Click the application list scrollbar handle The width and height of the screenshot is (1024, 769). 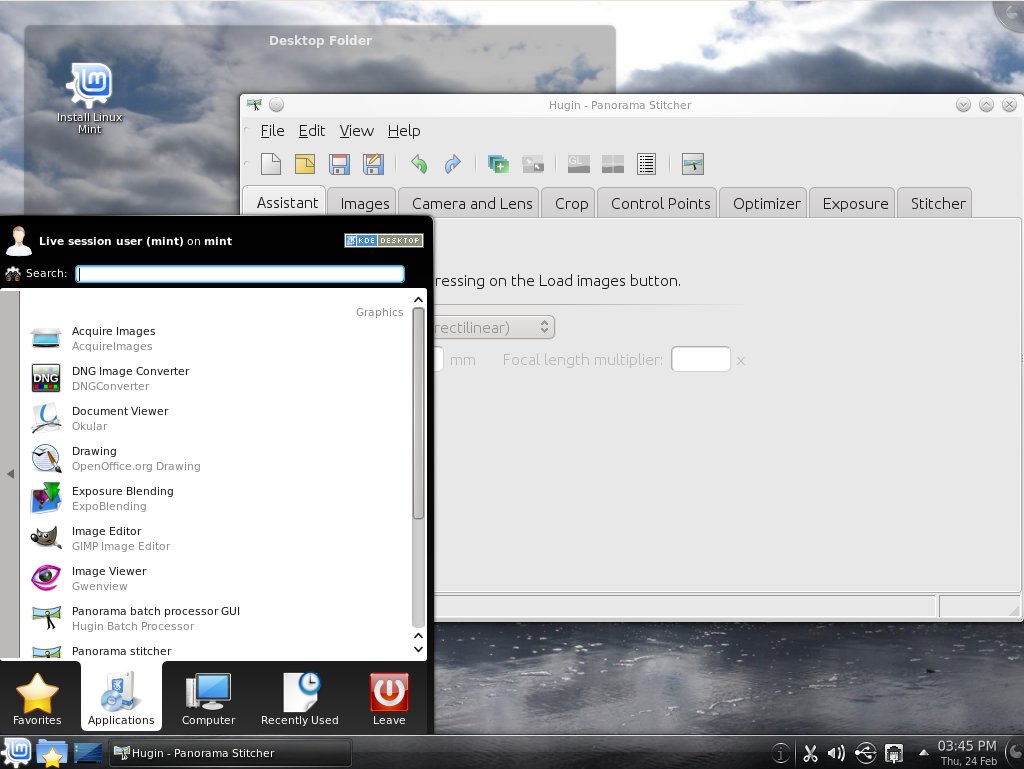click(419, 413)
